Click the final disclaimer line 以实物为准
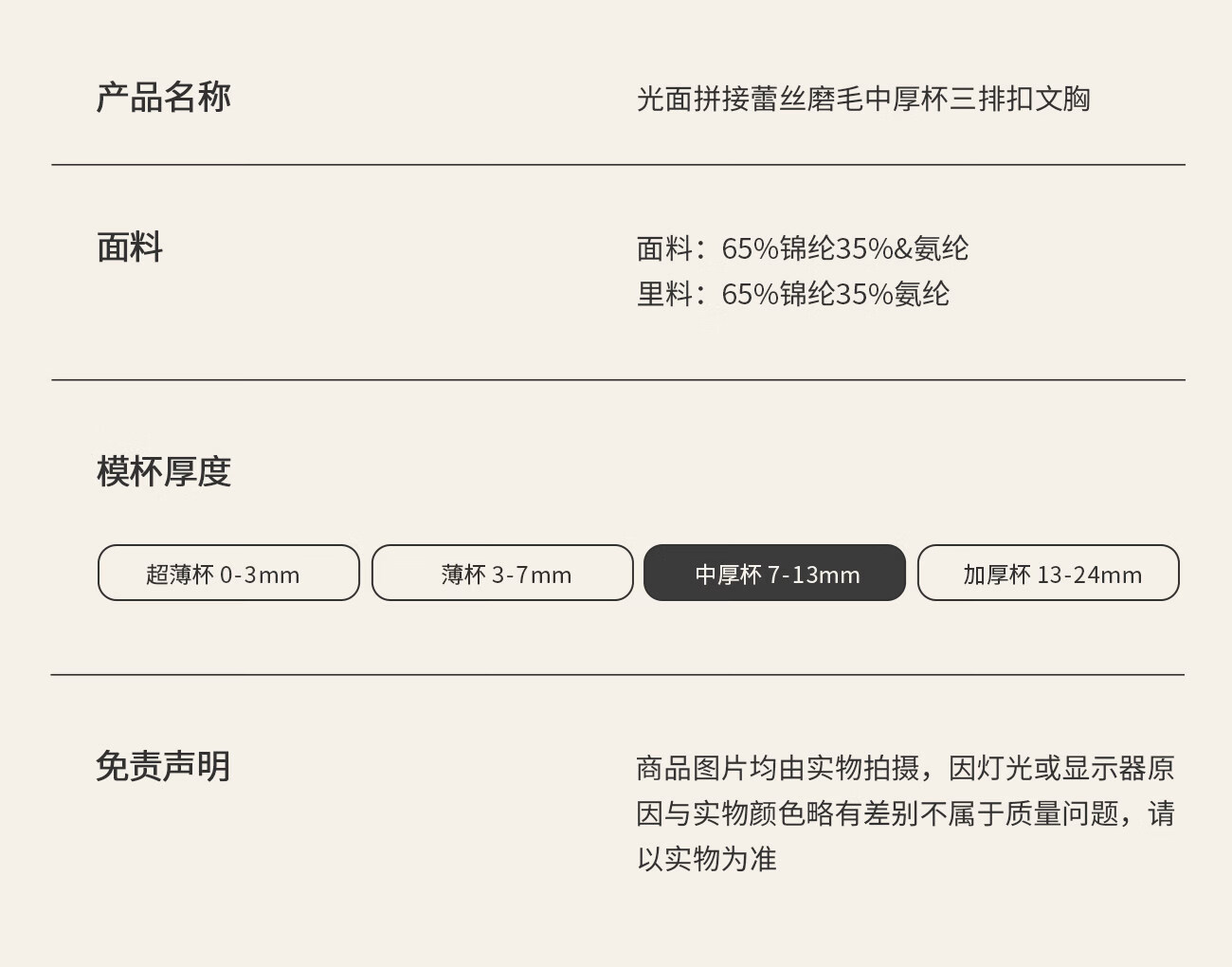 [706, 859]
